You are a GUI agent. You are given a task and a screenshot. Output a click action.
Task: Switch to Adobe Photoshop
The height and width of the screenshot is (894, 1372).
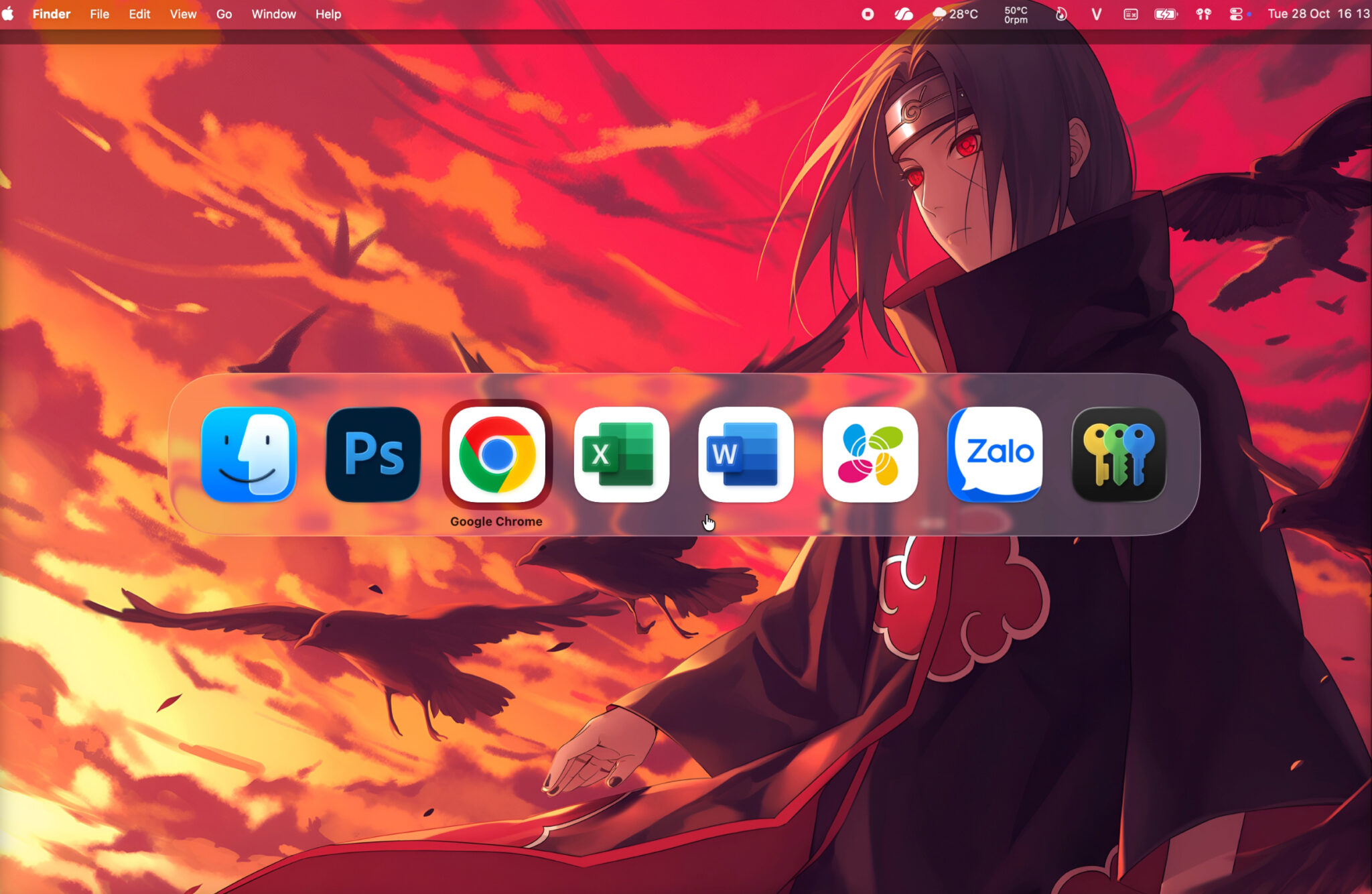point(373,454)
